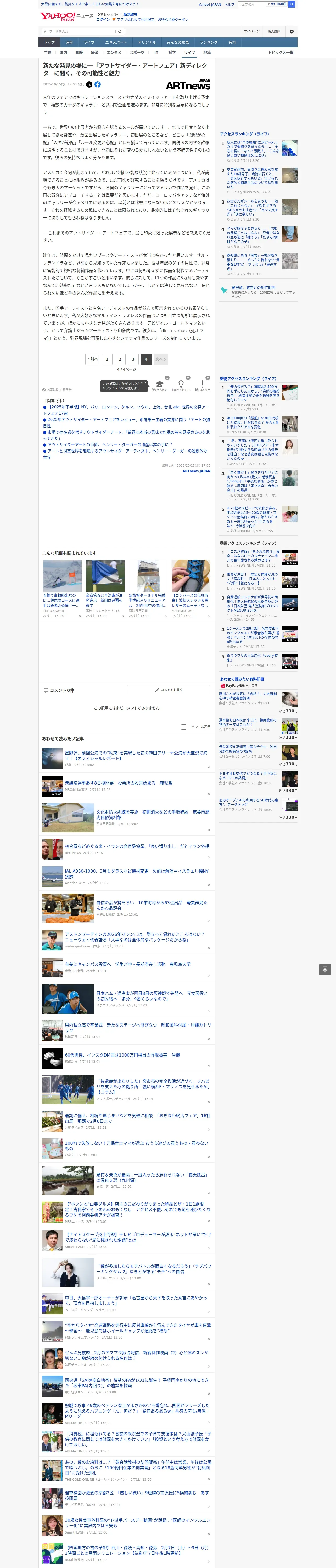
Task: Dismiss the 帝京第五と今治東 recommended article
Action: pyautogui.click(x=122, y=616)
